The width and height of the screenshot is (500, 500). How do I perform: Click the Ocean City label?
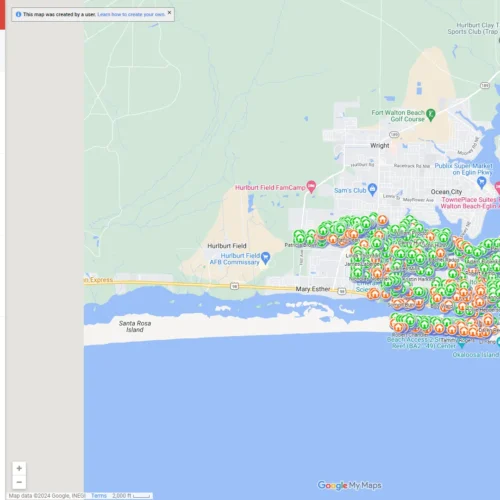point(446,192)
